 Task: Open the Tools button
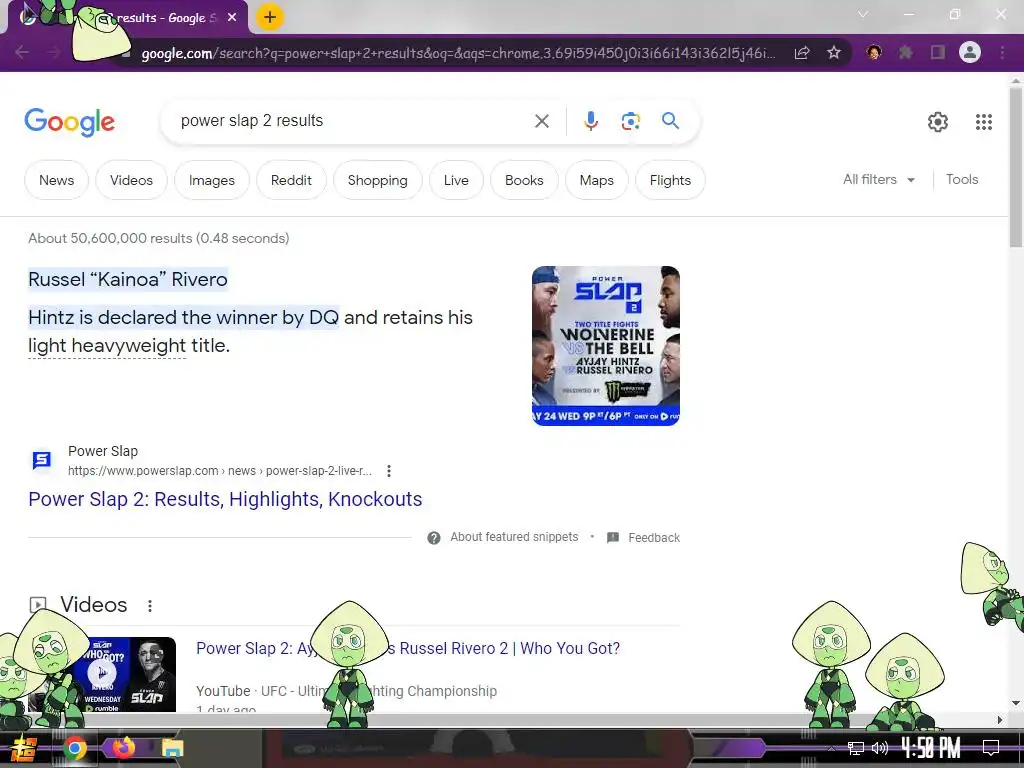click(962, 180)
